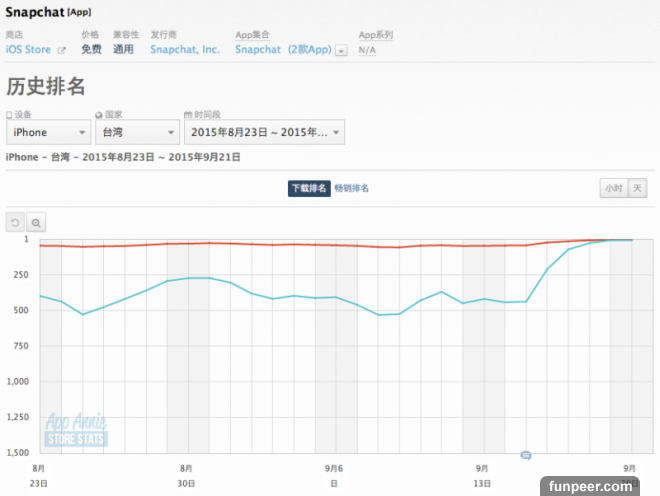Click the calendar icon next to 时间段
660x496 pixels.
tap(187, 115)
